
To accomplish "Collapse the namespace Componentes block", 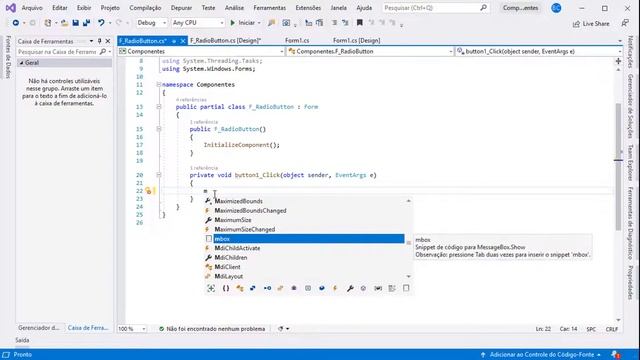I will tap(159, 84).
